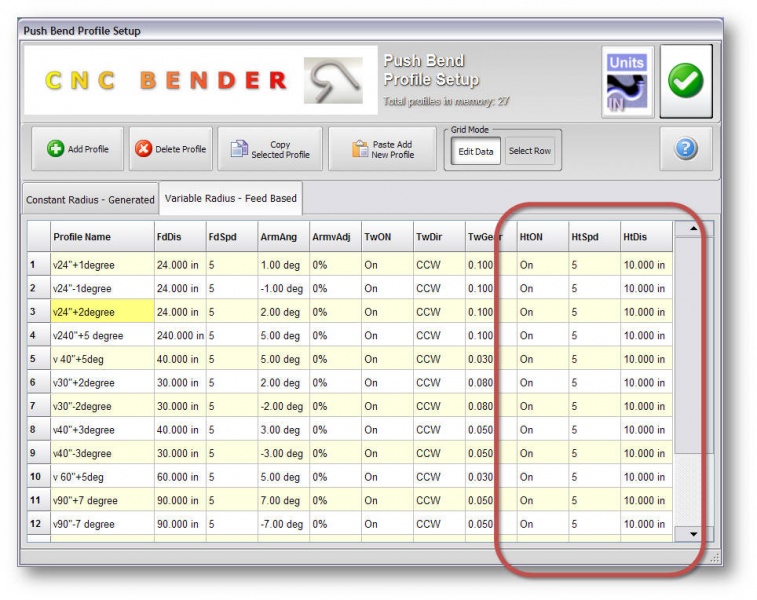Open Constant Radius - Generated tab

(90, 200)
